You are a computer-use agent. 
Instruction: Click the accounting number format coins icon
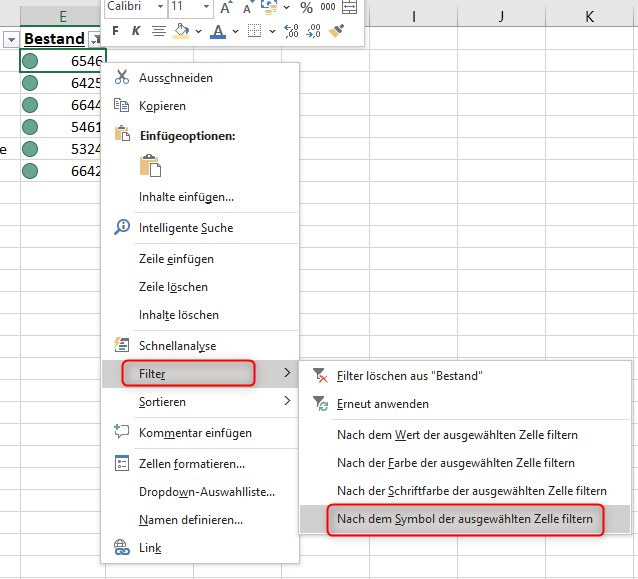coord(269,7)
